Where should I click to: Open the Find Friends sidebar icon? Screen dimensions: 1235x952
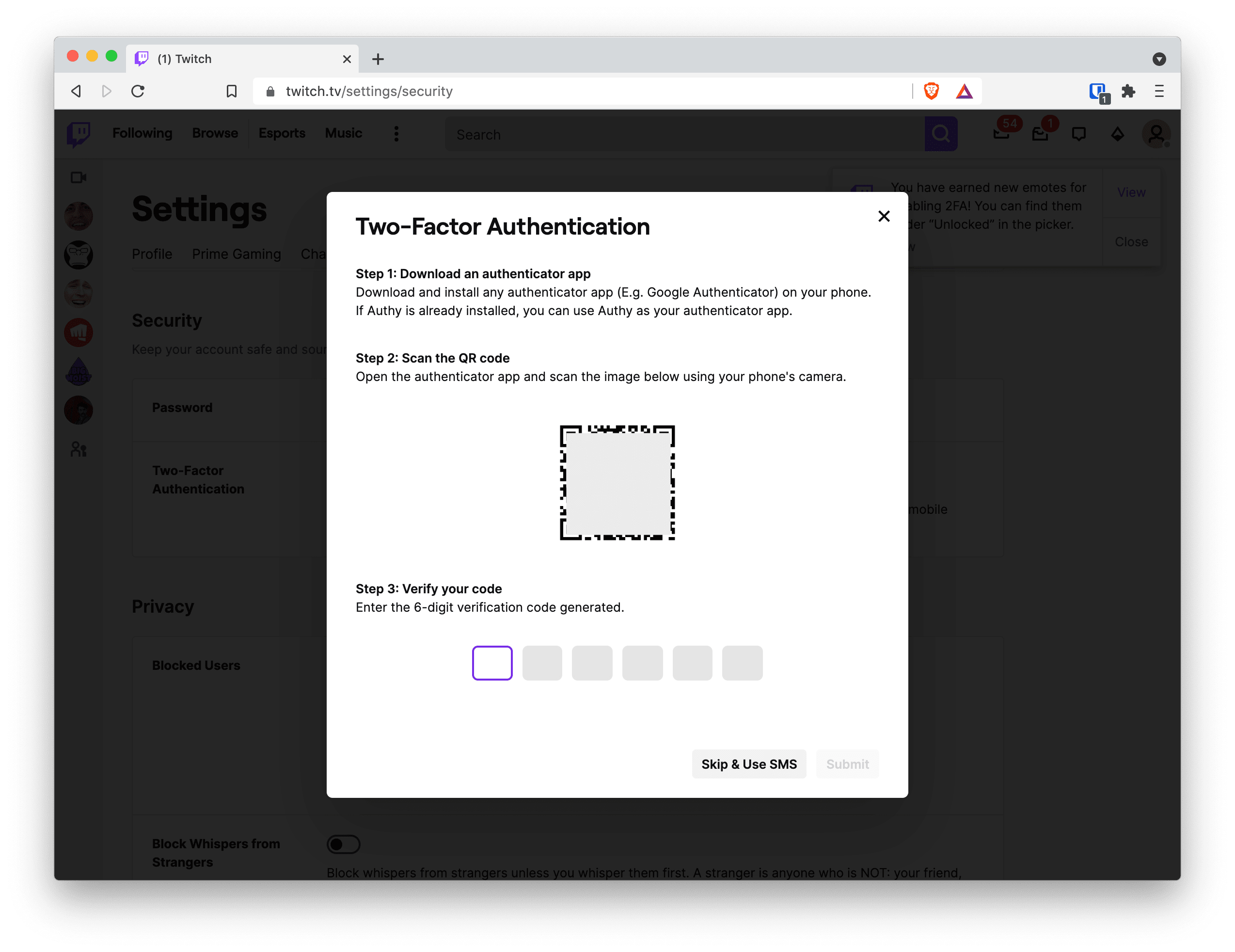79,449
